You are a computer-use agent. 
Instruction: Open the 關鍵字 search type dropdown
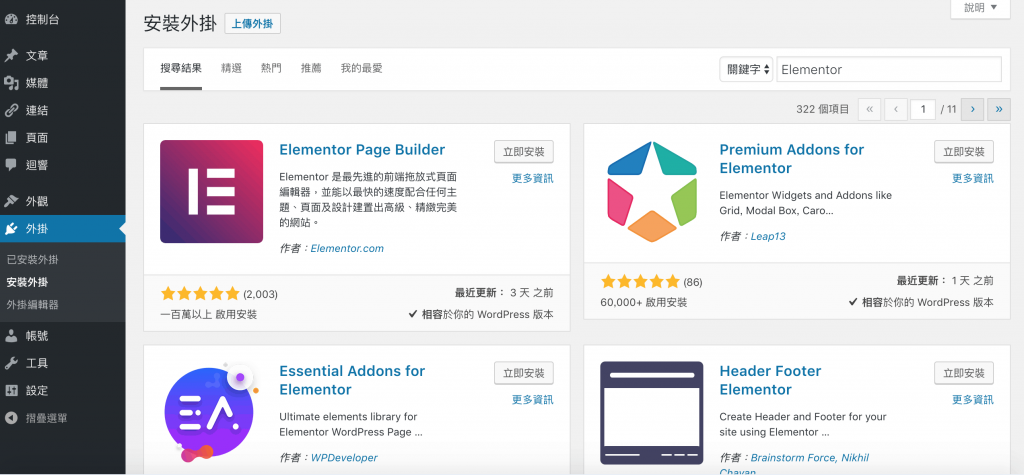[746, 69]
